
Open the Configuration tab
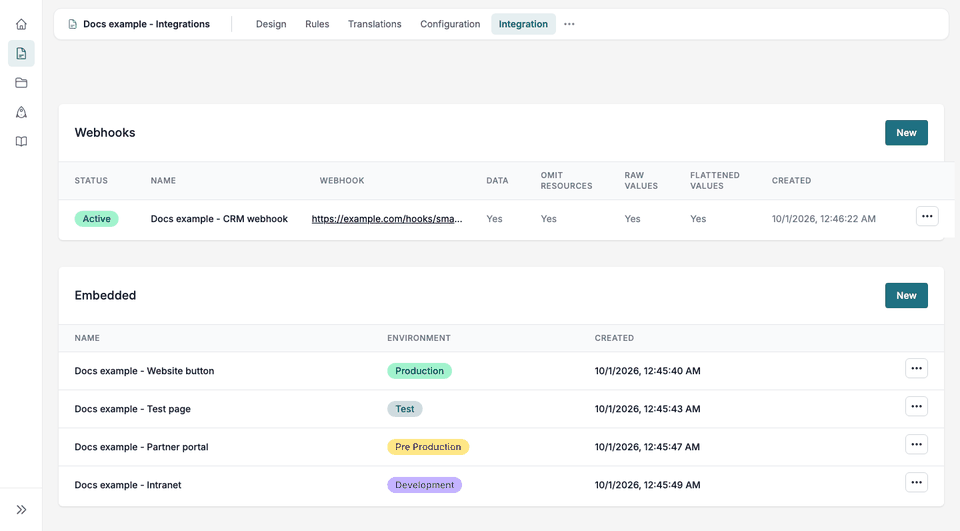450,24
